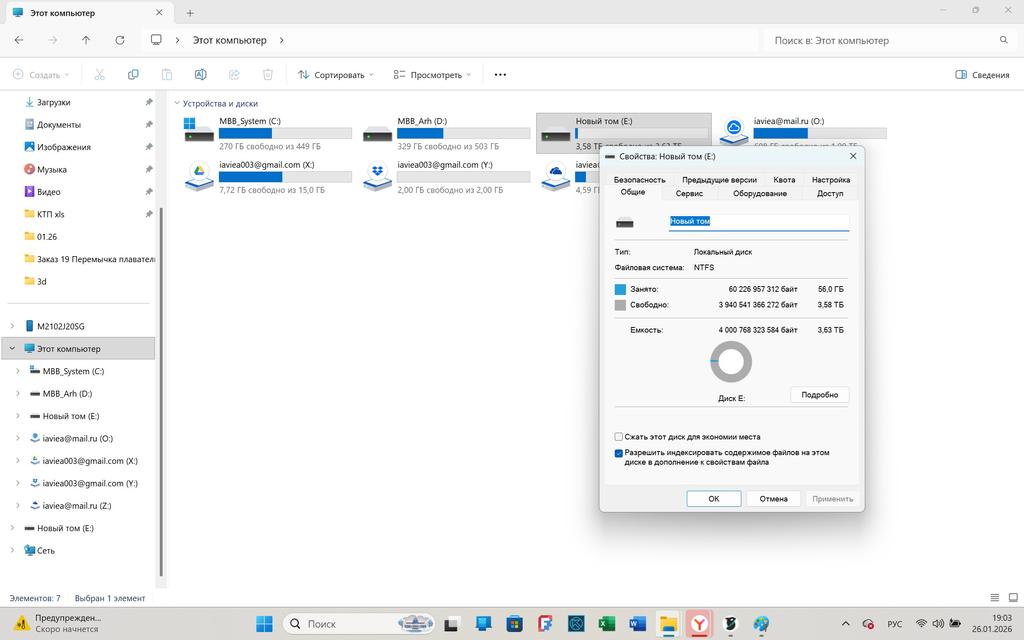Collapse the Этот компьютер tree node
Screen dimensions: 1024x640
tap(12, 349)
